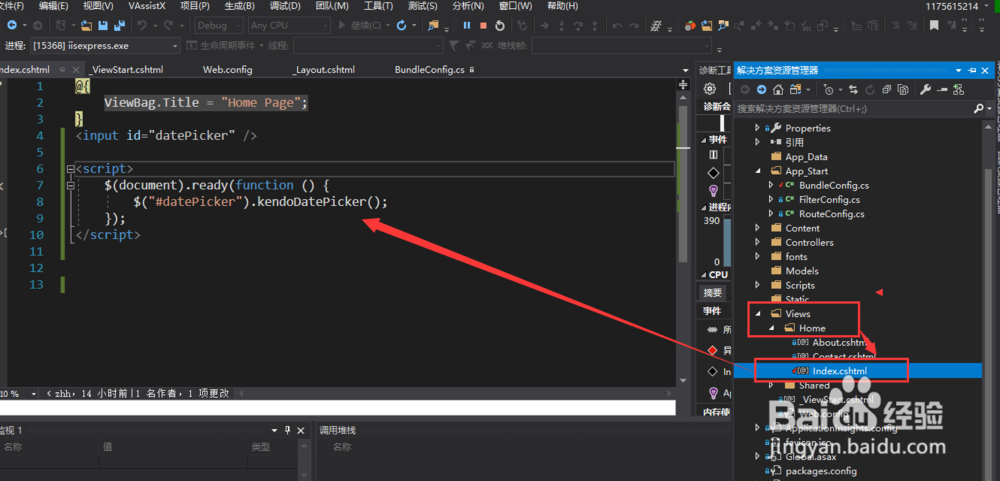Click the Refresh browser icon next to 继续

[401, 26]
